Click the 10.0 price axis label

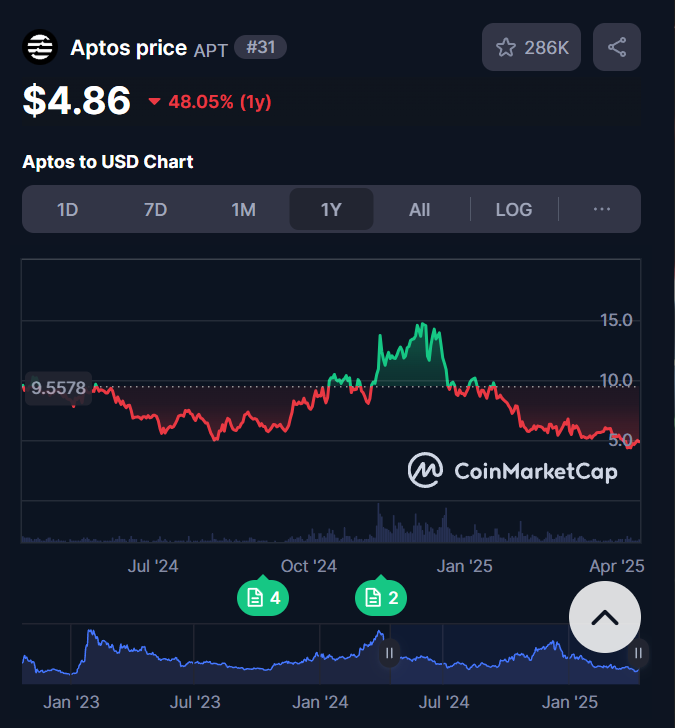[616, 381]
